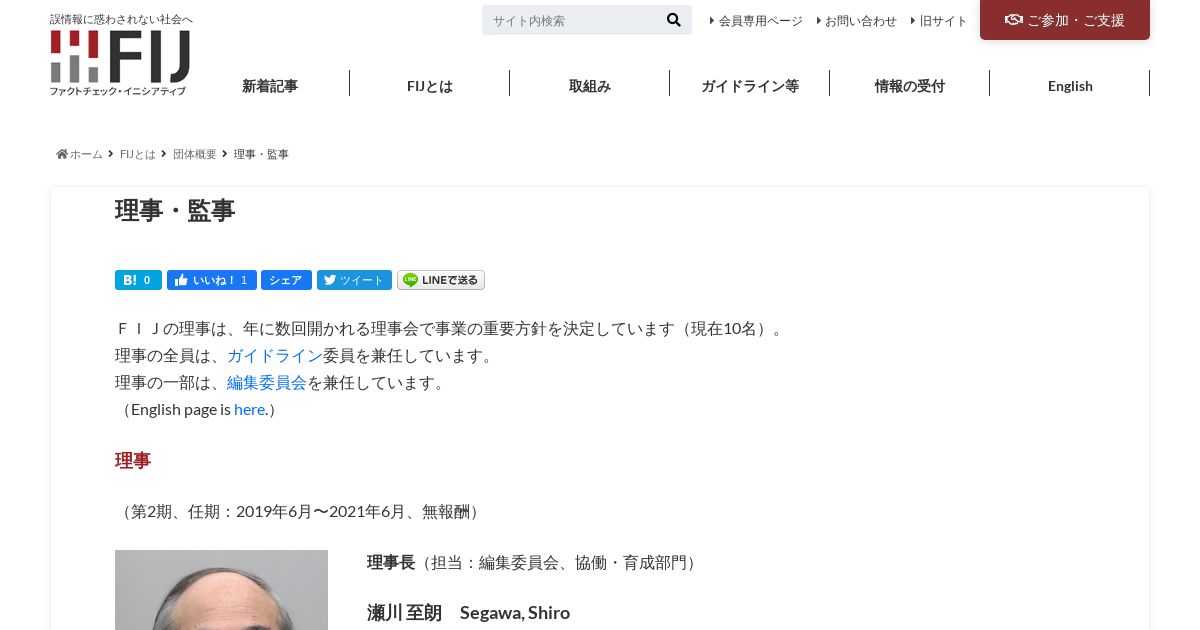Click the ご参加・ご支援 button
1200x630 pixels.
[x=1065, y=20]
